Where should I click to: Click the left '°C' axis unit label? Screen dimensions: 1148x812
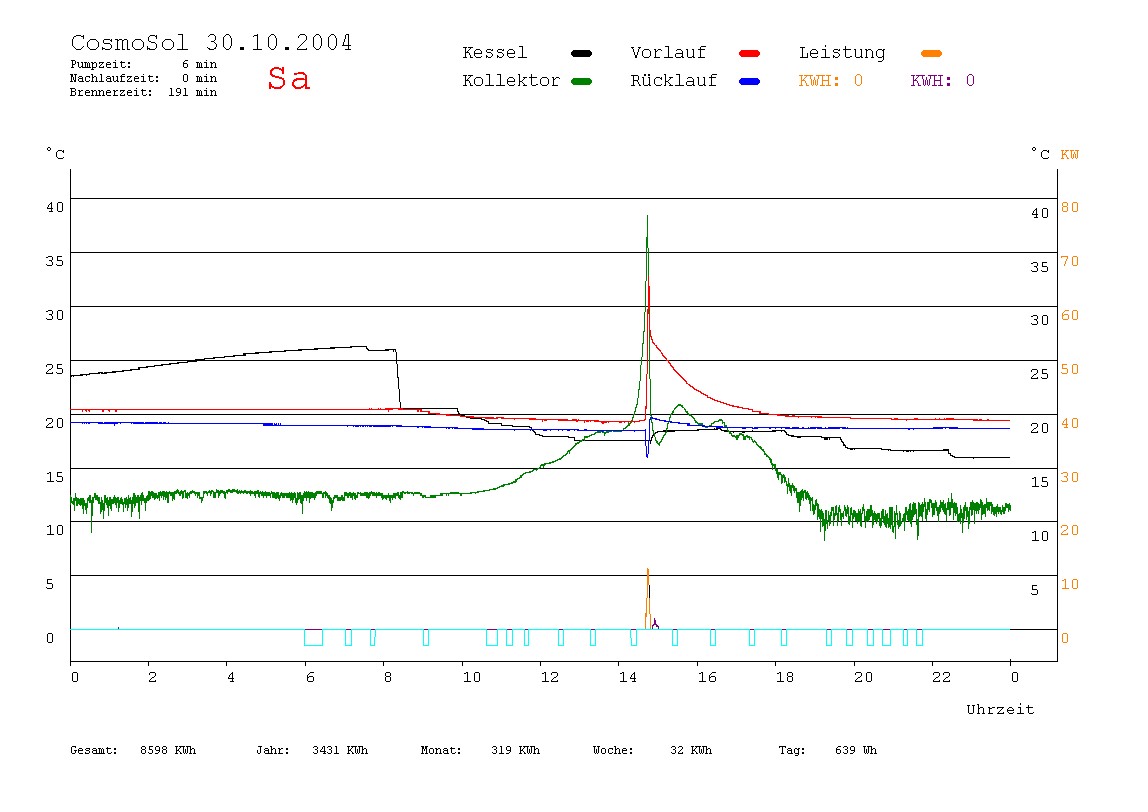(x=55, y=154)
